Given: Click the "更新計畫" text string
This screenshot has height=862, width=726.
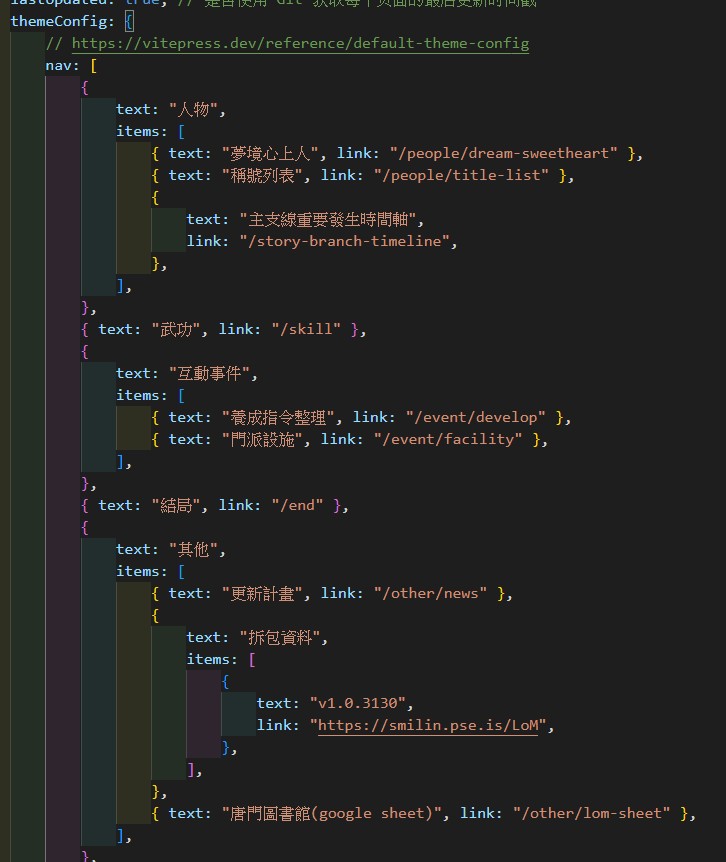Looking at the screenshot, I should point(270,593).
